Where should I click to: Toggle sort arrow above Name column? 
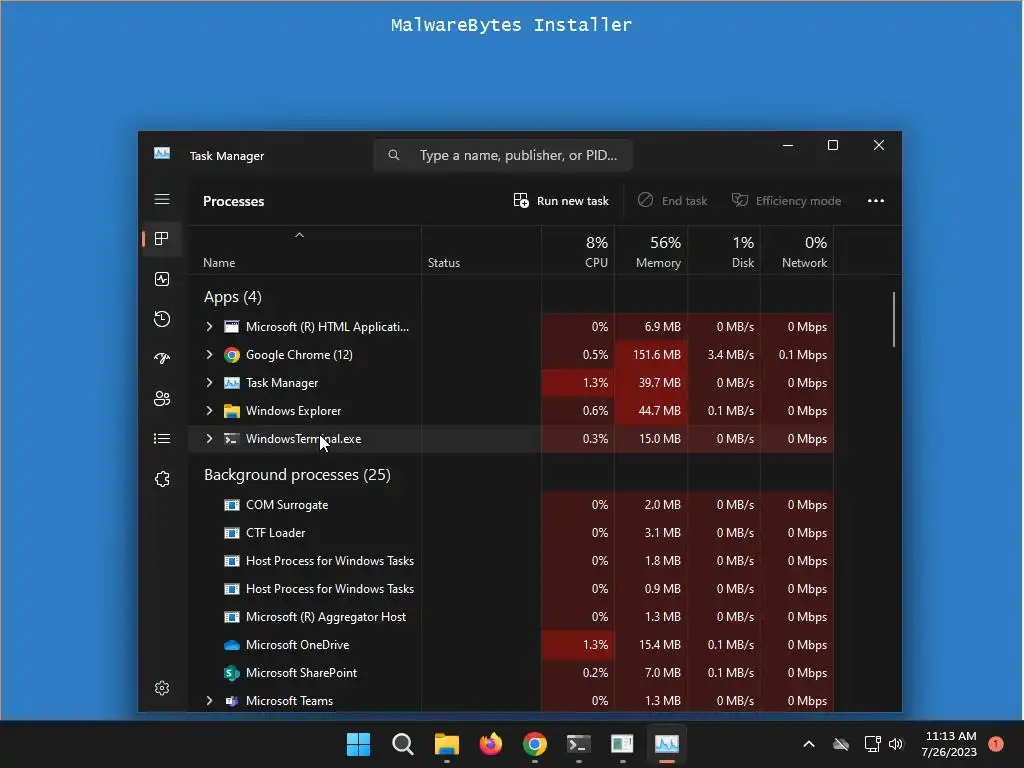(x=299, y=235)
